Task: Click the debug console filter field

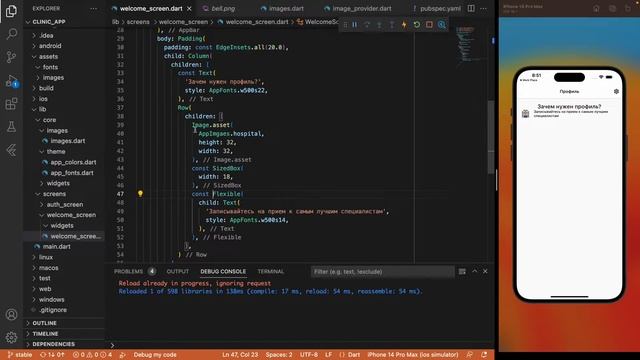Action: [382, 271]
